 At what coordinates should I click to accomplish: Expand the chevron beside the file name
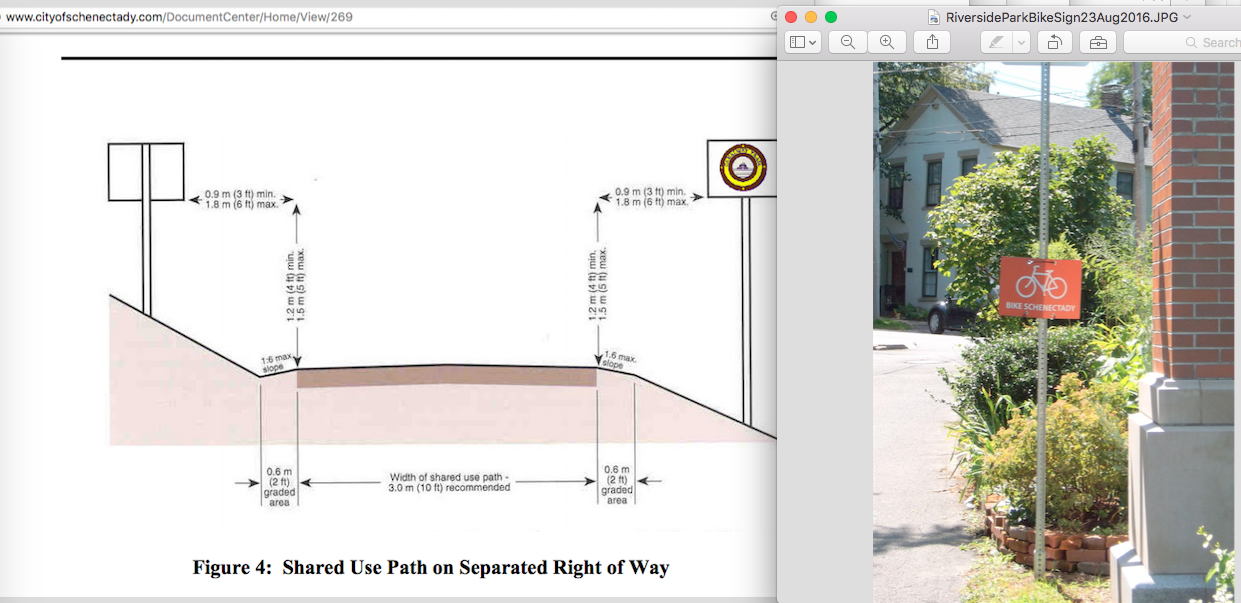point(1187,17)
